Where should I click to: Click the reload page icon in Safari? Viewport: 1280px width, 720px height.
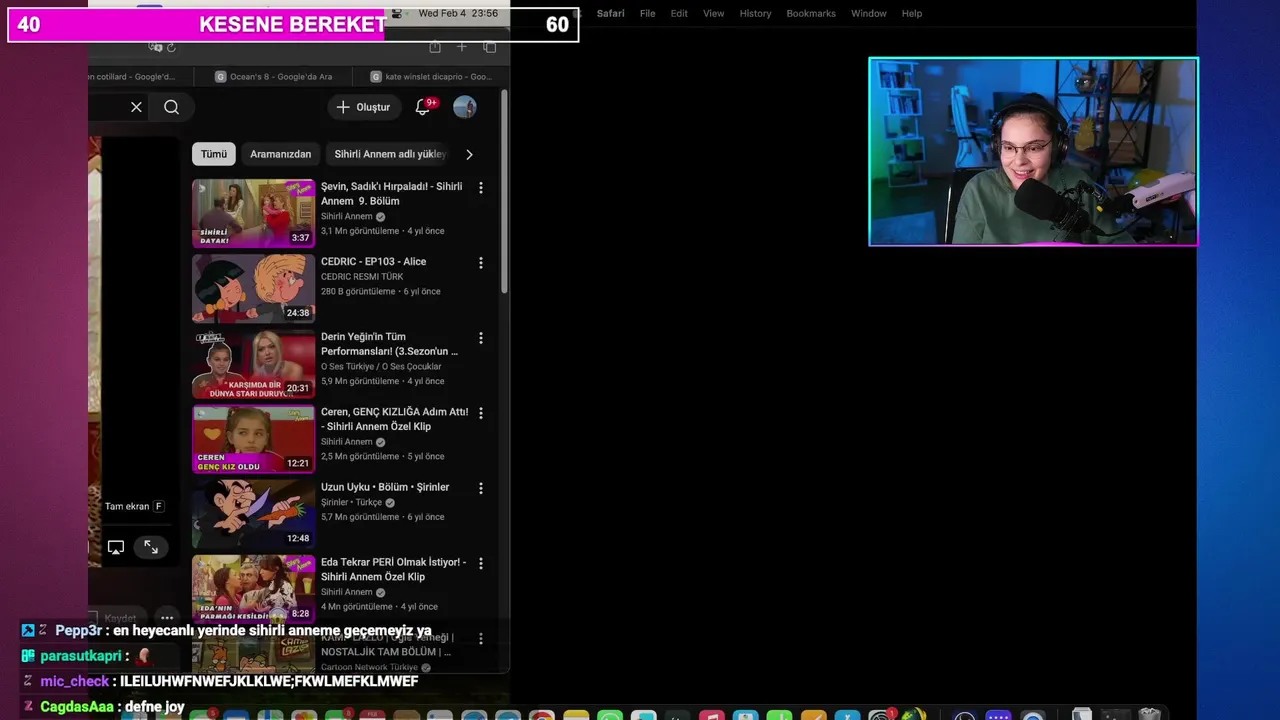tap(171, 47)
